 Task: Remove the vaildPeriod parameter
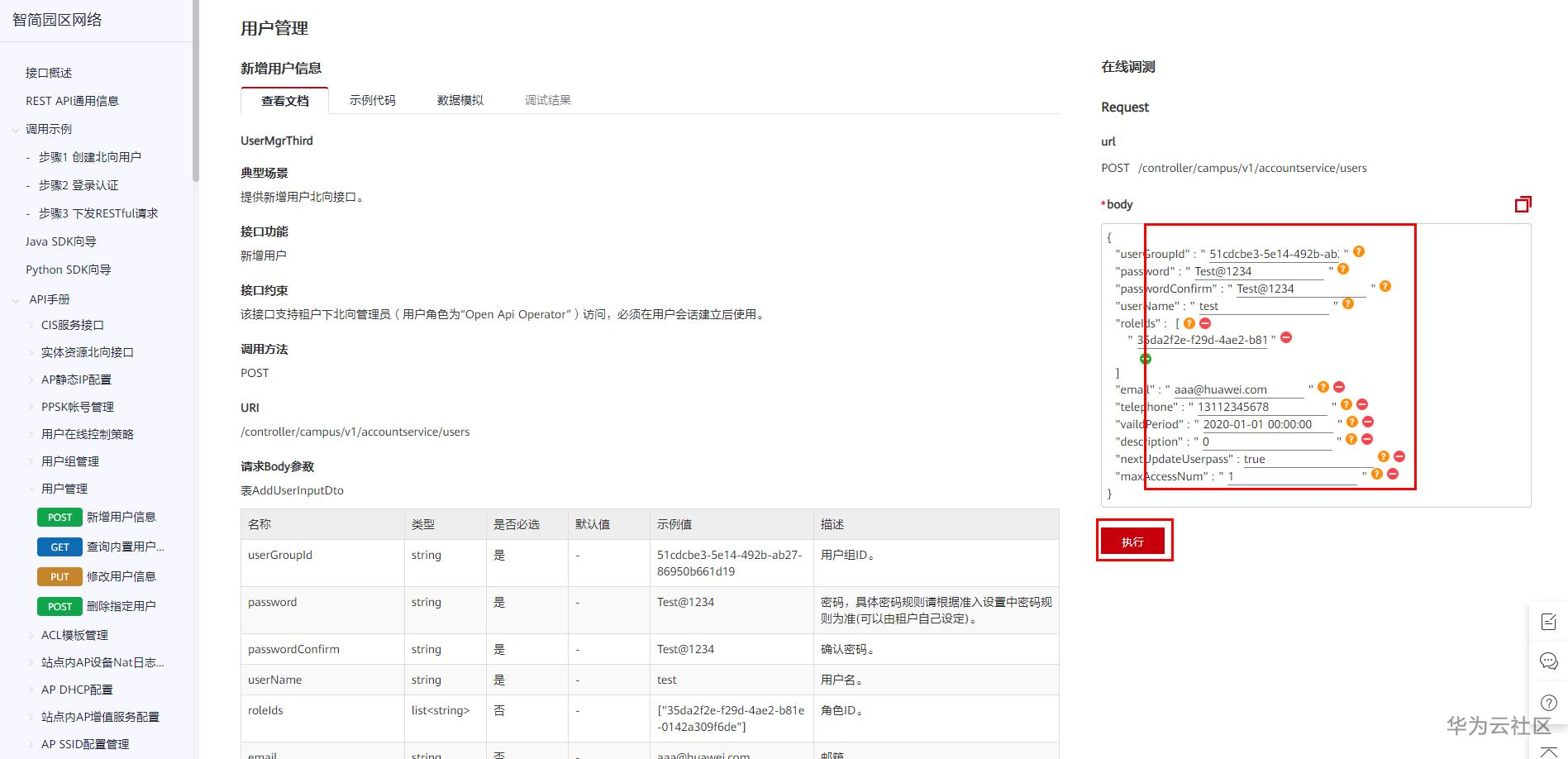pos(1368,422)
